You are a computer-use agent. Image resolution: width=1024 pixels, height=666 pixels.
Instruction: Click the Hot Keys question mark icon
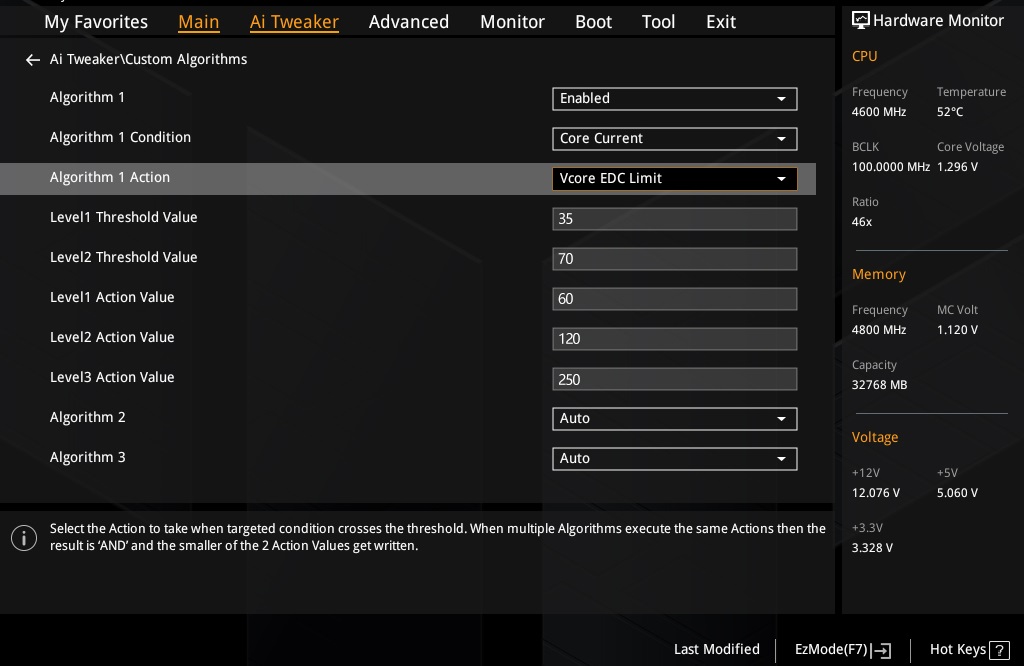[x=999, y=650]
